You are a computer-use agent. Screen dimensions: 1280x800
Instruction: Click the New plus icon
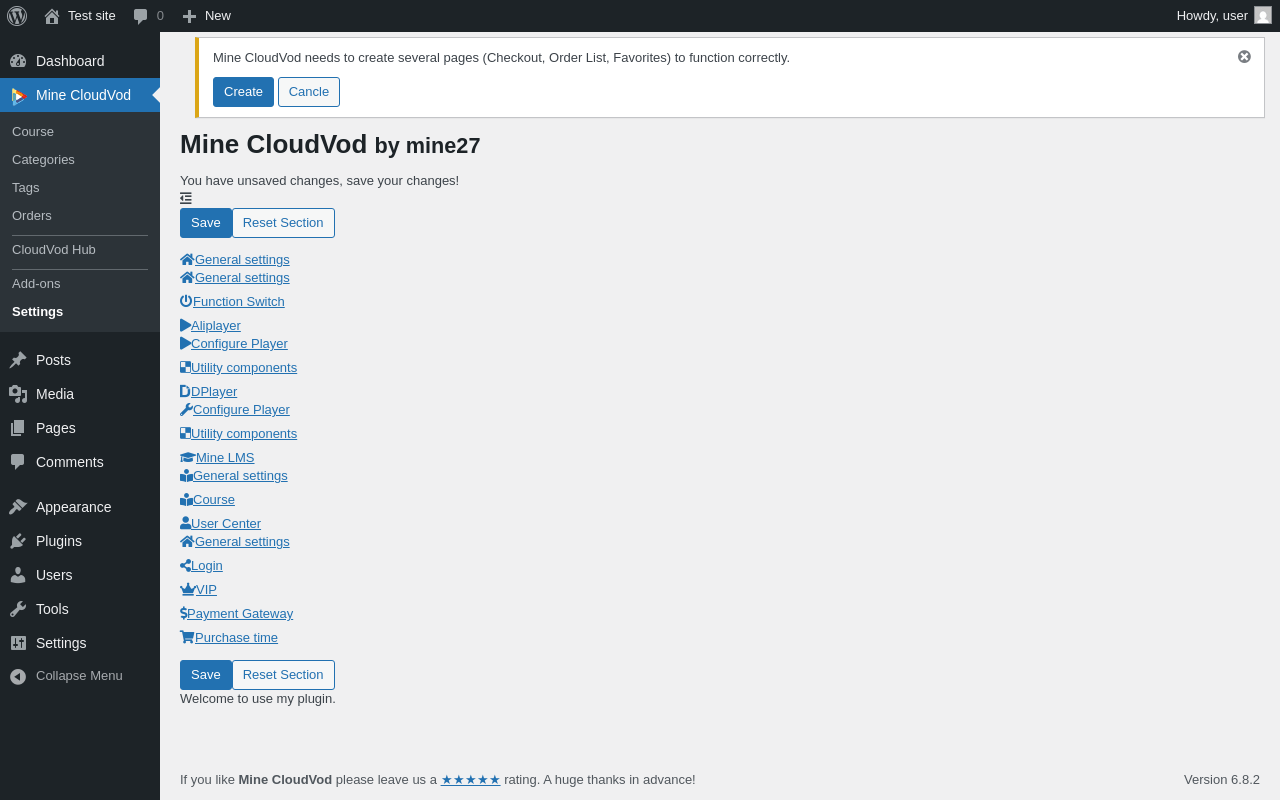(189, 16)
